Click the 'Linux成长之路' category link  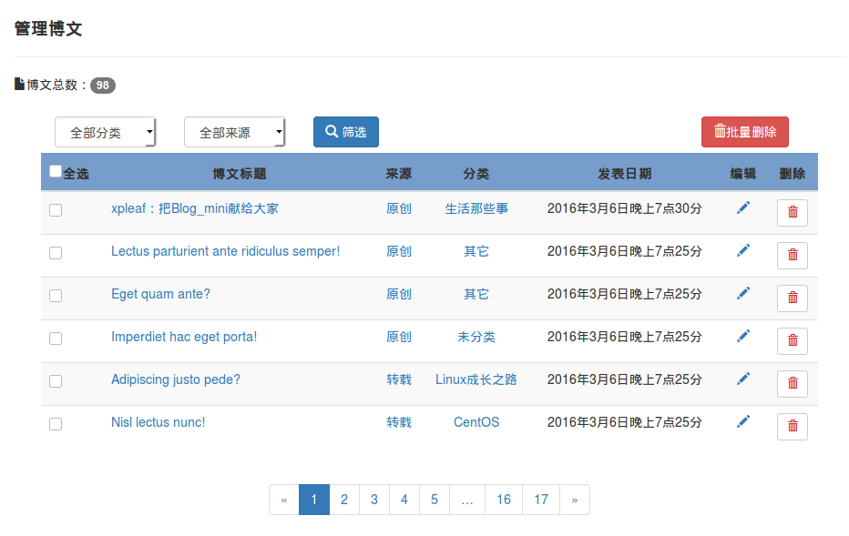tap(476, 380)
